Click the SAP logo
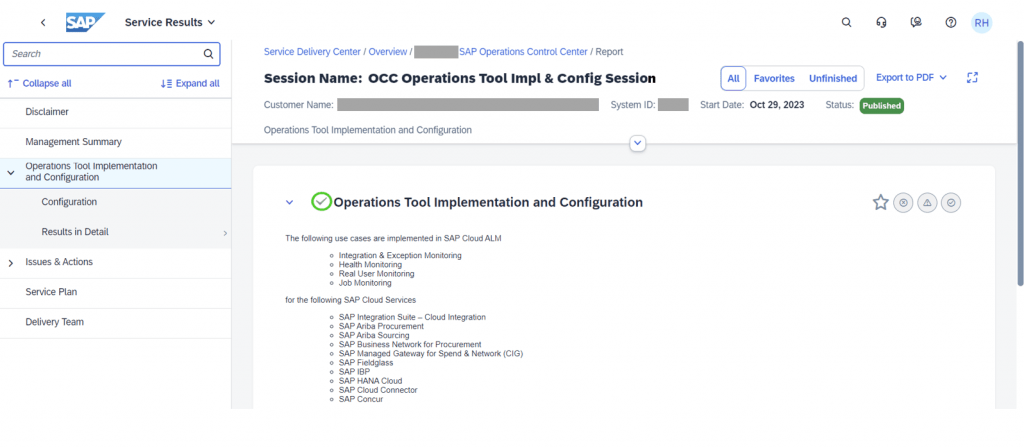This screenshot has height=448, width=1024. (85, 22)
